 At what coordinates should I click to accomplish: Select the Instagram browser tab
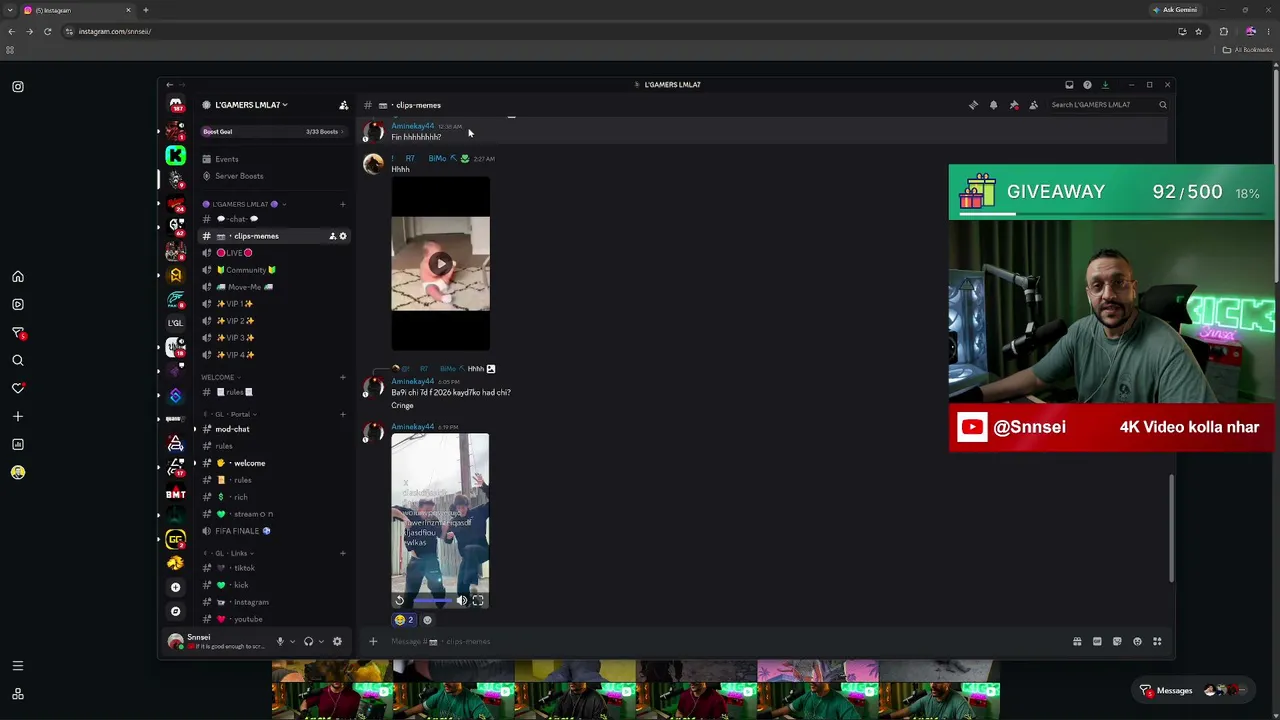click(77, 10)
